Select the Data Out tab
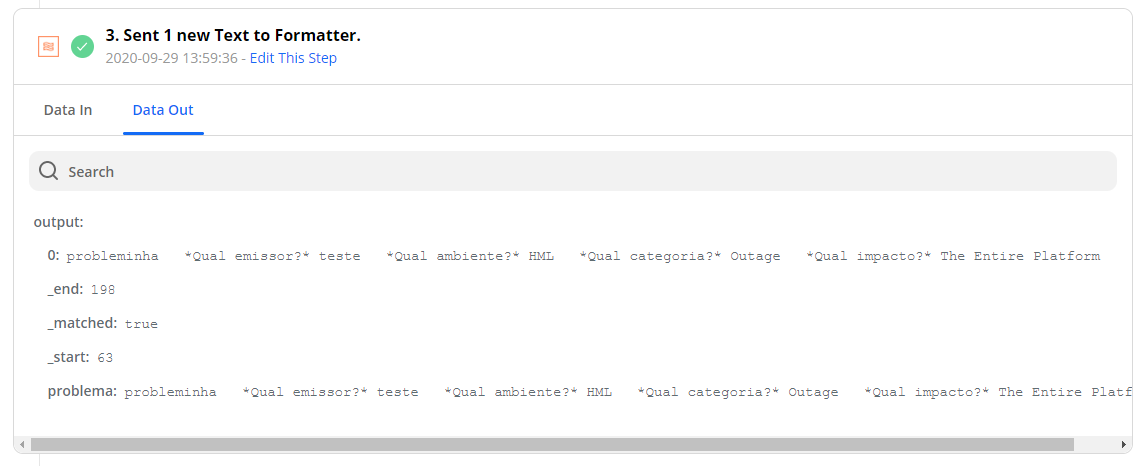This screenshot has height=466, width=1148. (x=163, y=110)
